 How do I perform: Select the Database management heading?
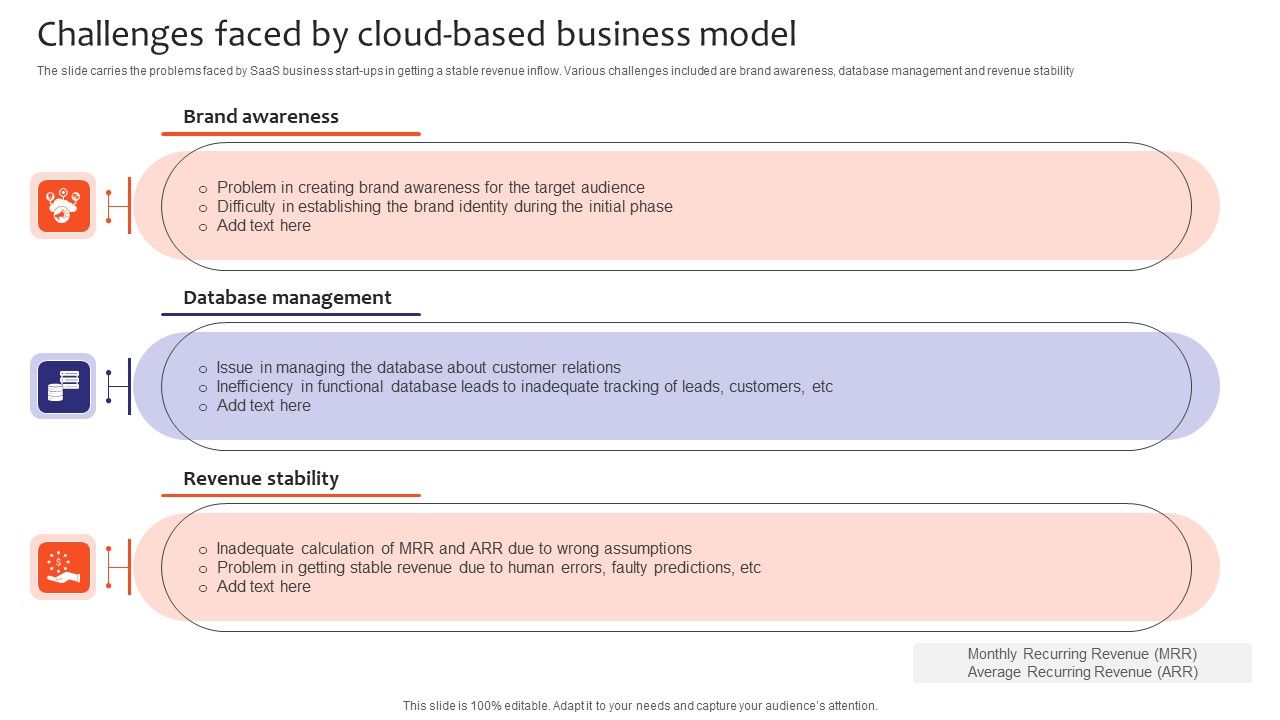pos(287,298)
